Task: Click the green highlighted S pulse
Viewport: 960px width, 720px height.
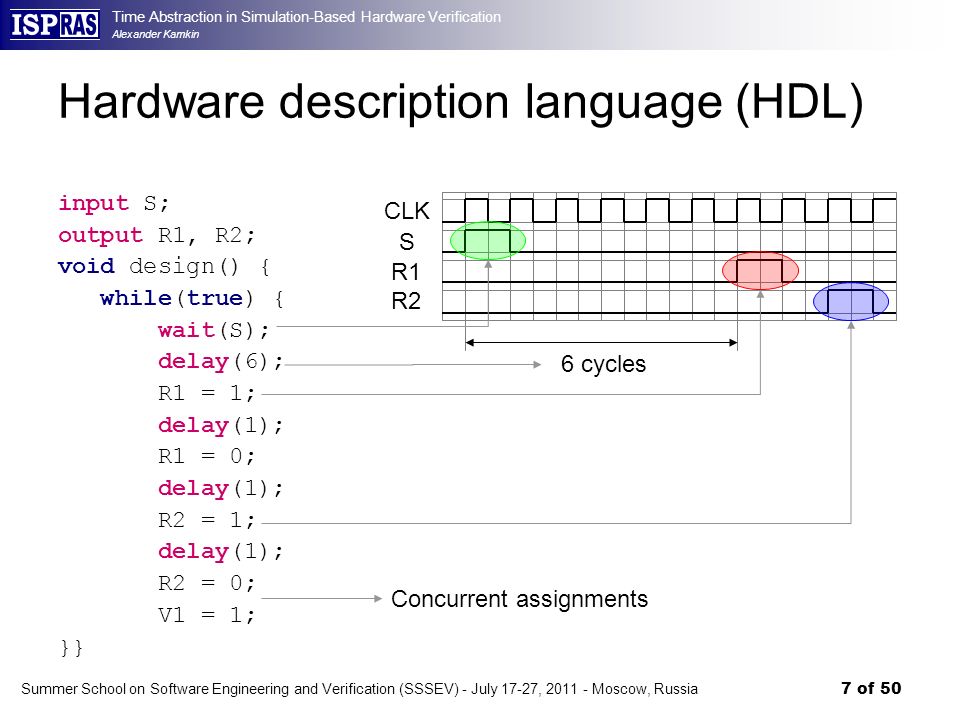Action: click(488, 241)
